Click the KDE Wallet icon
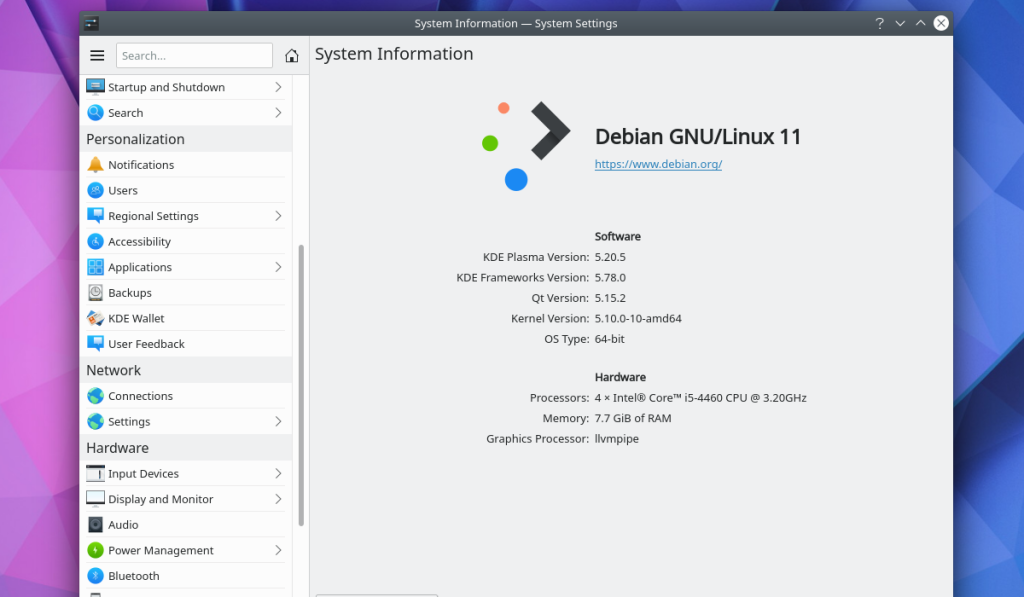The image size is (1024, 597). tap(95, 318)
